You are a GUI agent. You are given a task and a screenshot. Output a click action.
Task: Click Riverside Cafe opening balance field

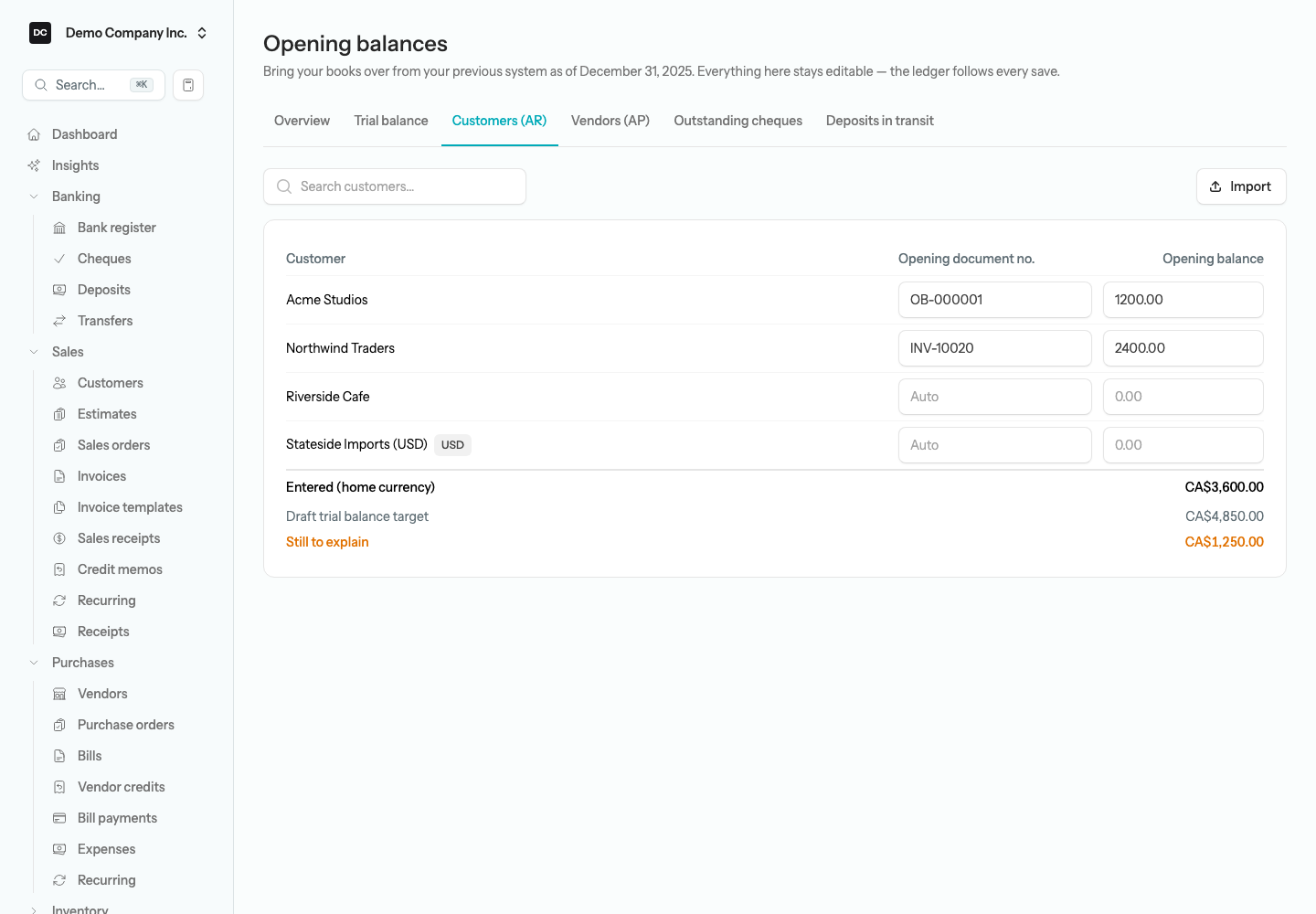click(1183, 397)
